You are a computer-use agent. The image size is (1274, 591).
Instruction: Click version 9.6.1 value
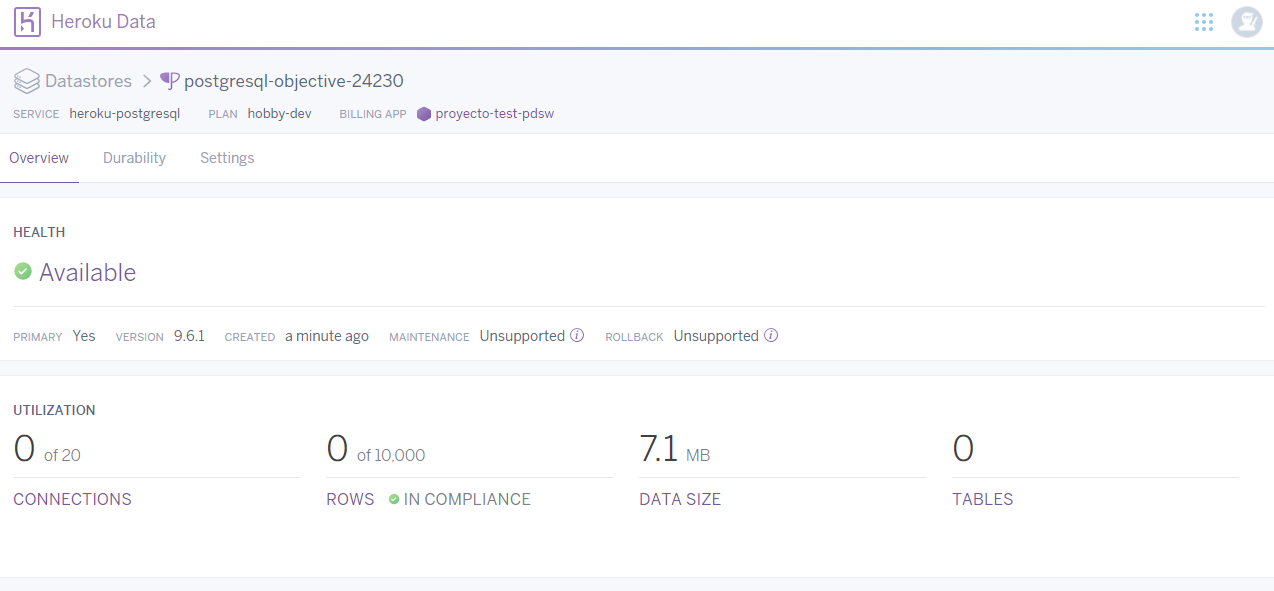pos(189,336)
